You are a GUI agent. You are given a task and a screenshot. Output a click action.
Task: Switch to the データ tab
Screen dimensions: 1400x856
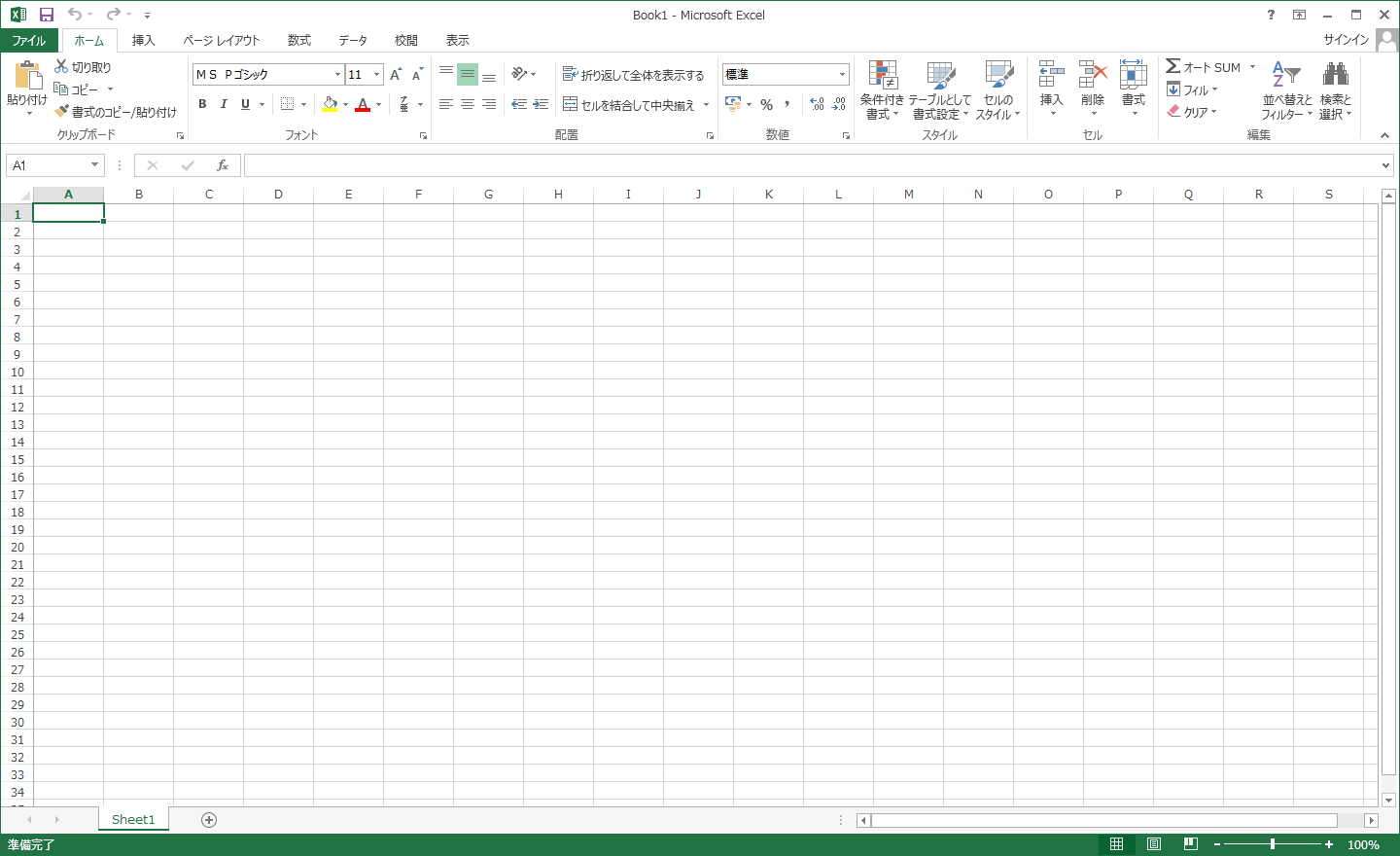click(x=353, y=40)
